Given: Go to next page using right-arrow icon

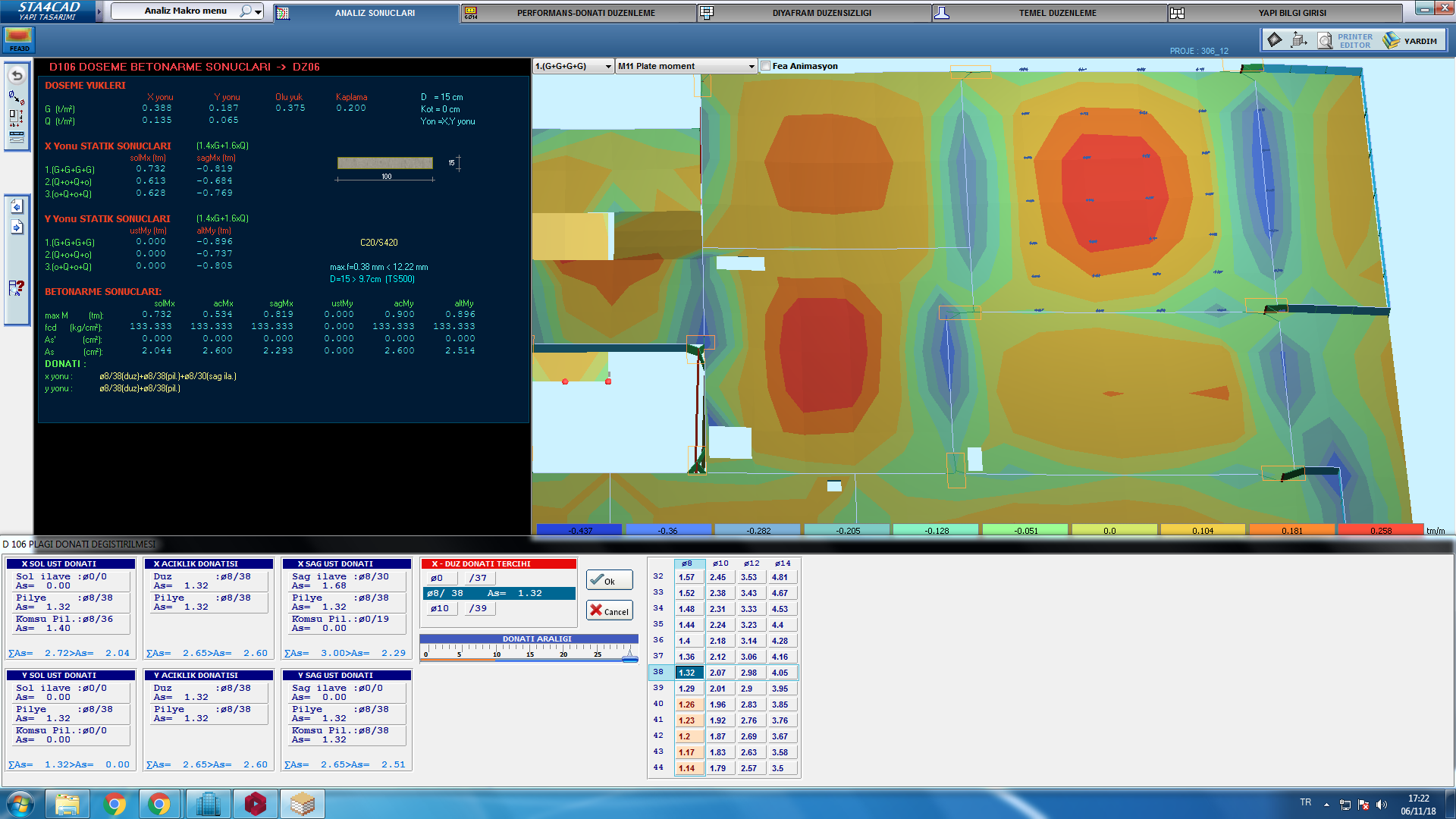Looking at the screenshot, I should [17, 227].
